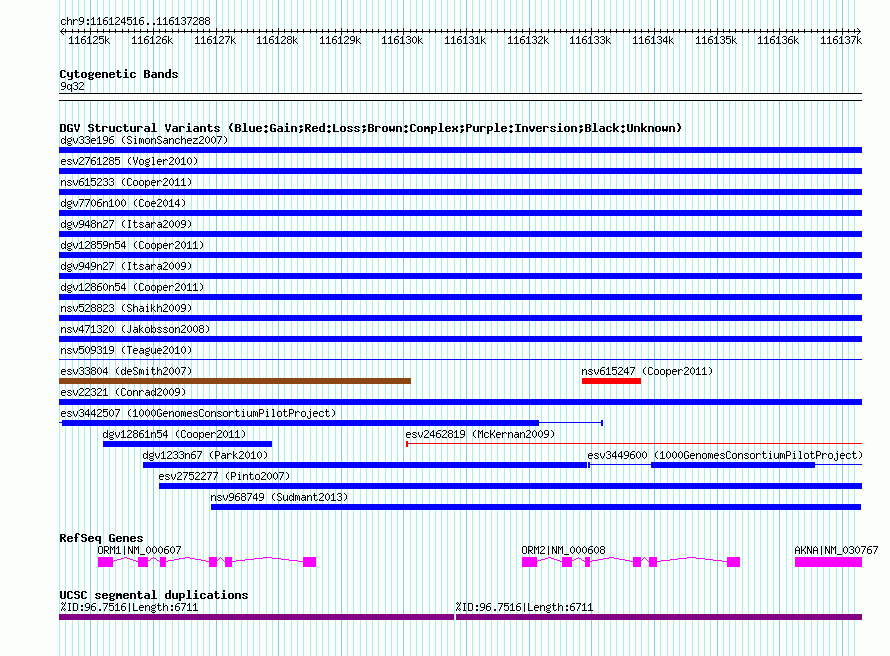Image resolution: width=890 pixels, height=656 pixels.
Task: Open the AKNA|NM_030767 gene label
Action: [836, 550]
